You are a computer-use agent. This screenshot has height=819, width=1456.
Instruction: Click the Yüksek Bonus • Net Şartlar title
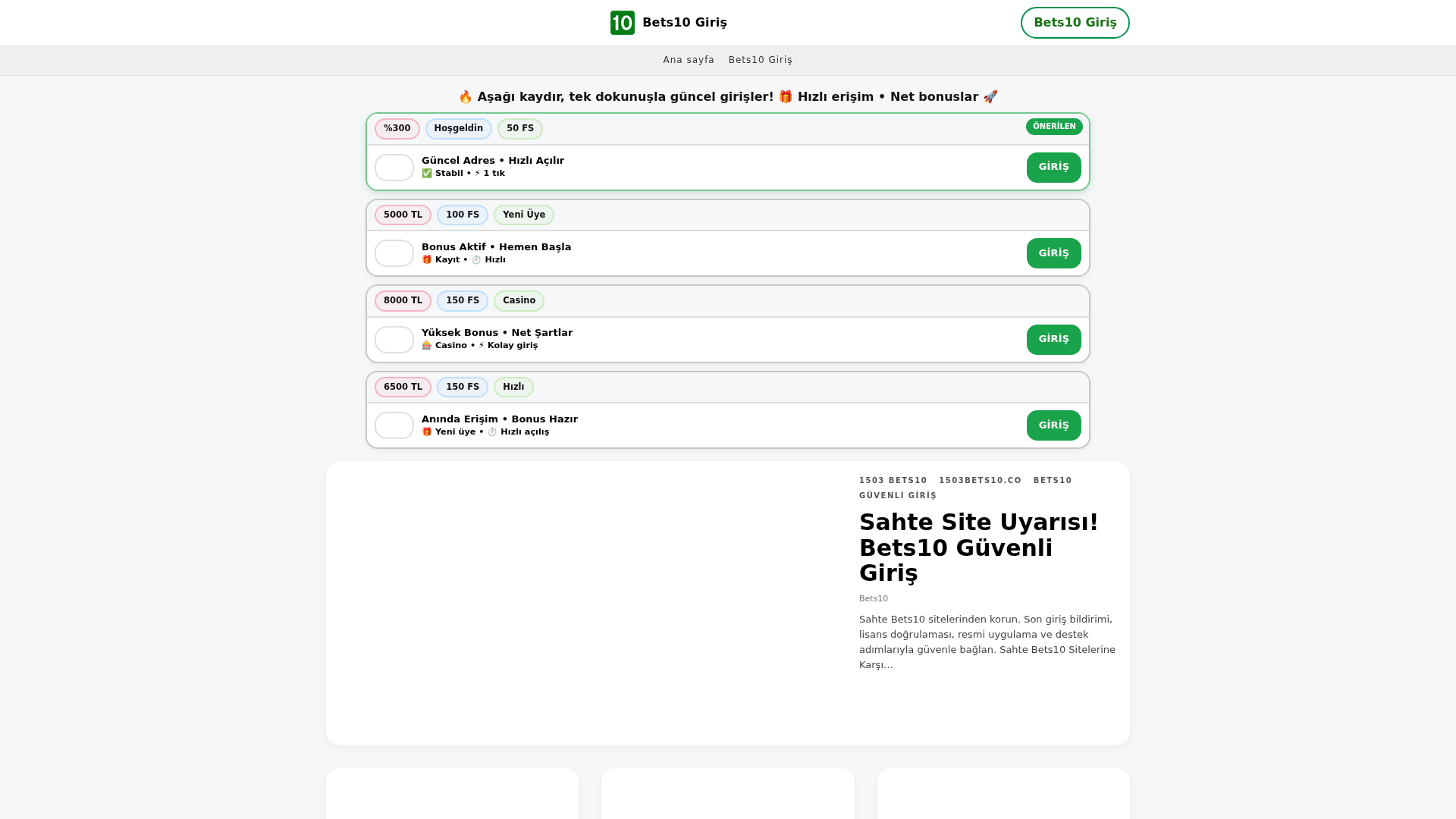coord(497,333)
